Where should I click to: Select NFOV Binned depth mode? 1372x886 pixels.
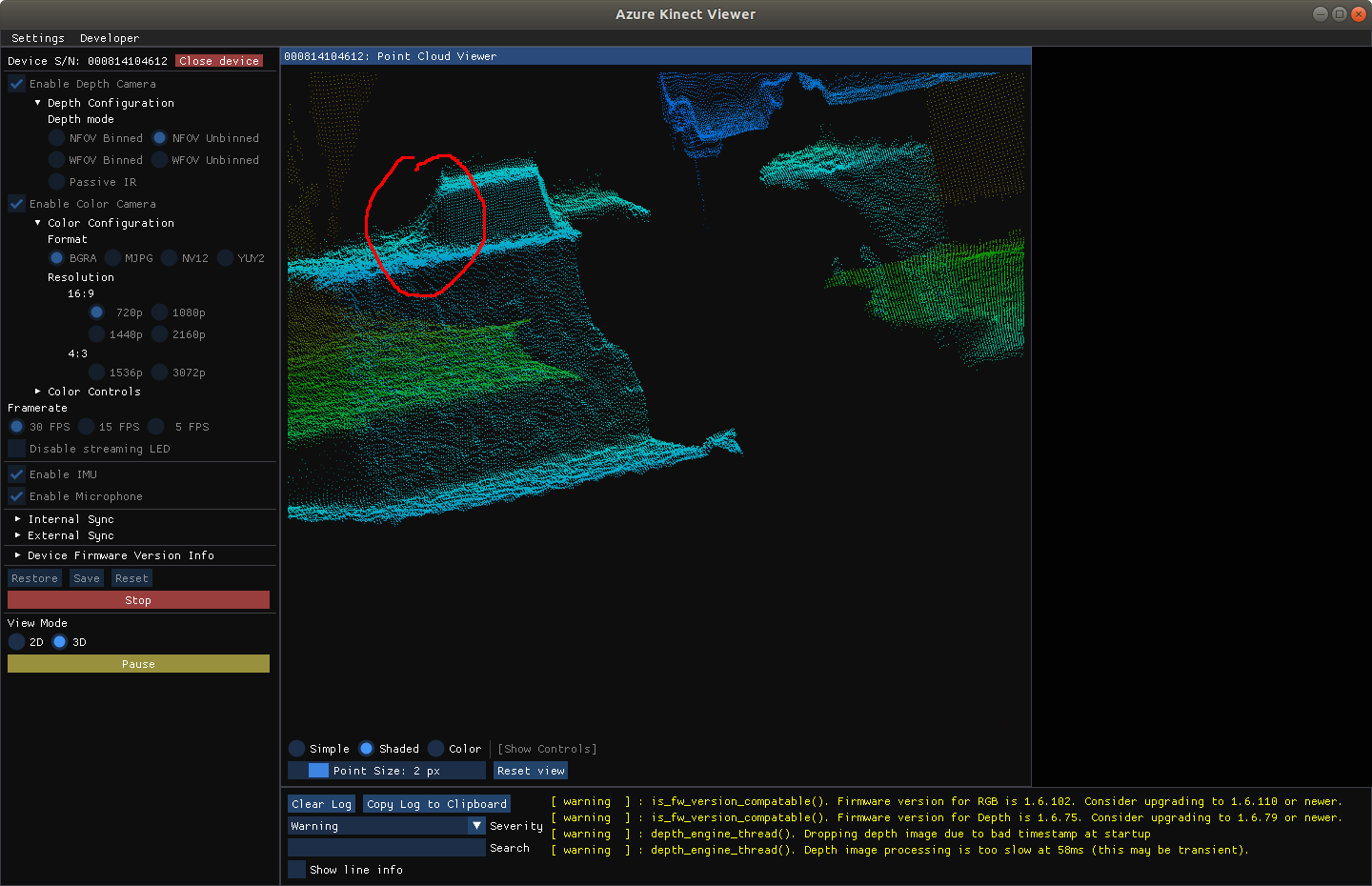[x=57, y=138]
